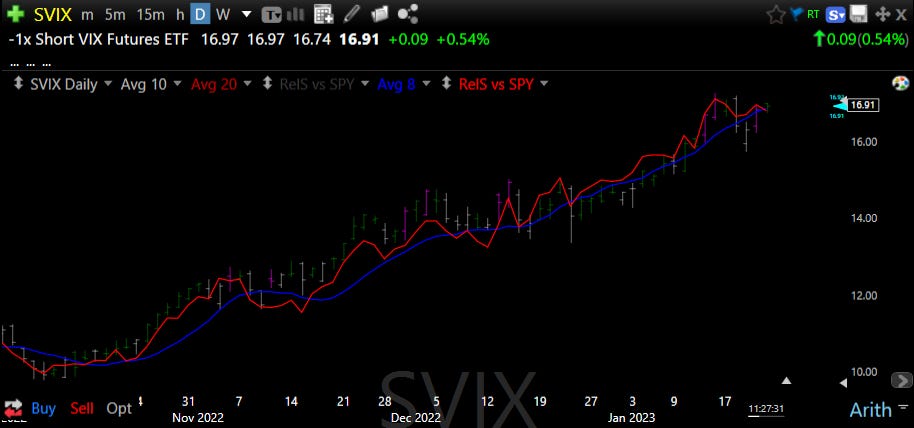The height and width of the screenshot is (428, 914).
Task: Click the -1x Short VIX Futures ETF name
Action: 99,40
